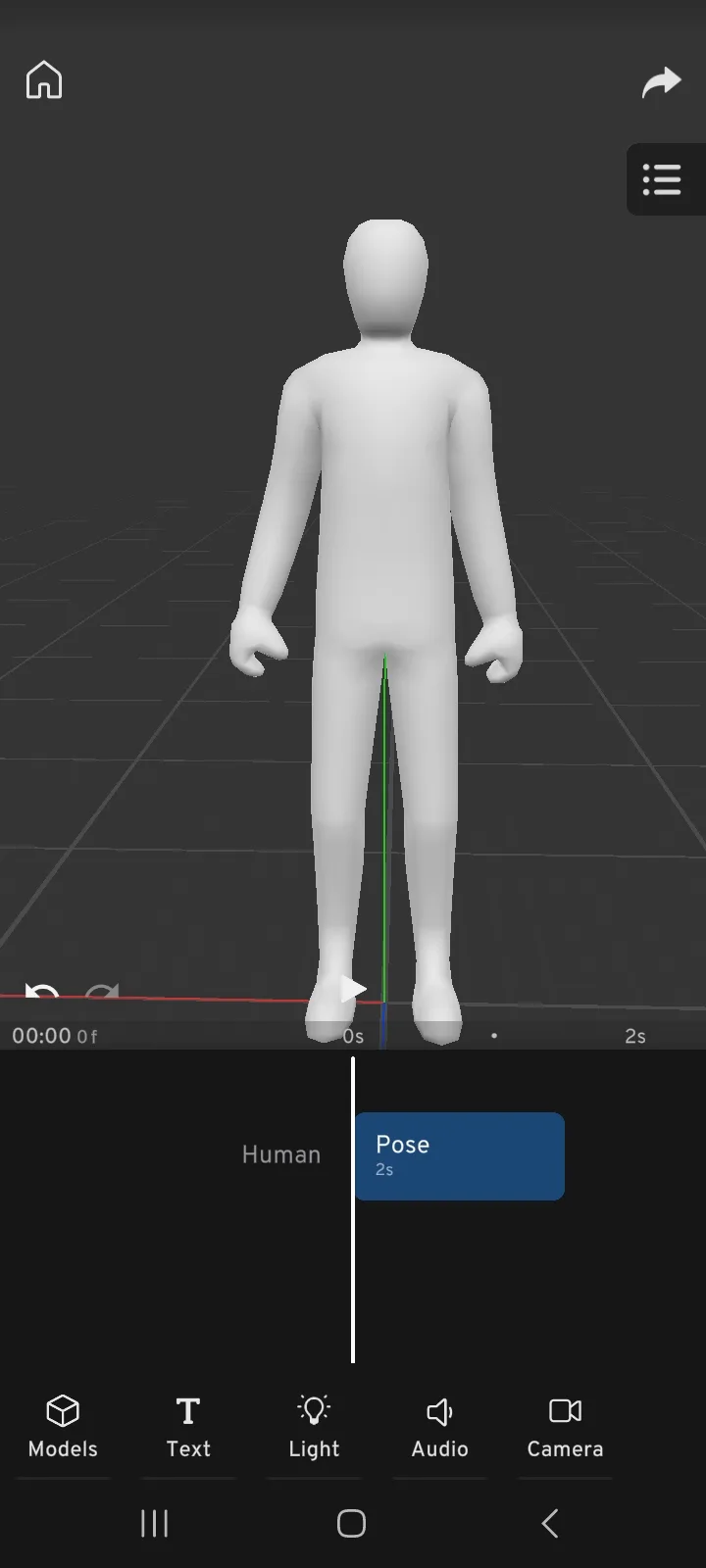Screen dimensions: 706x1568
Task: Tap the Android home navigation button
Action: pyautogui.click(x=351, y=1523)
